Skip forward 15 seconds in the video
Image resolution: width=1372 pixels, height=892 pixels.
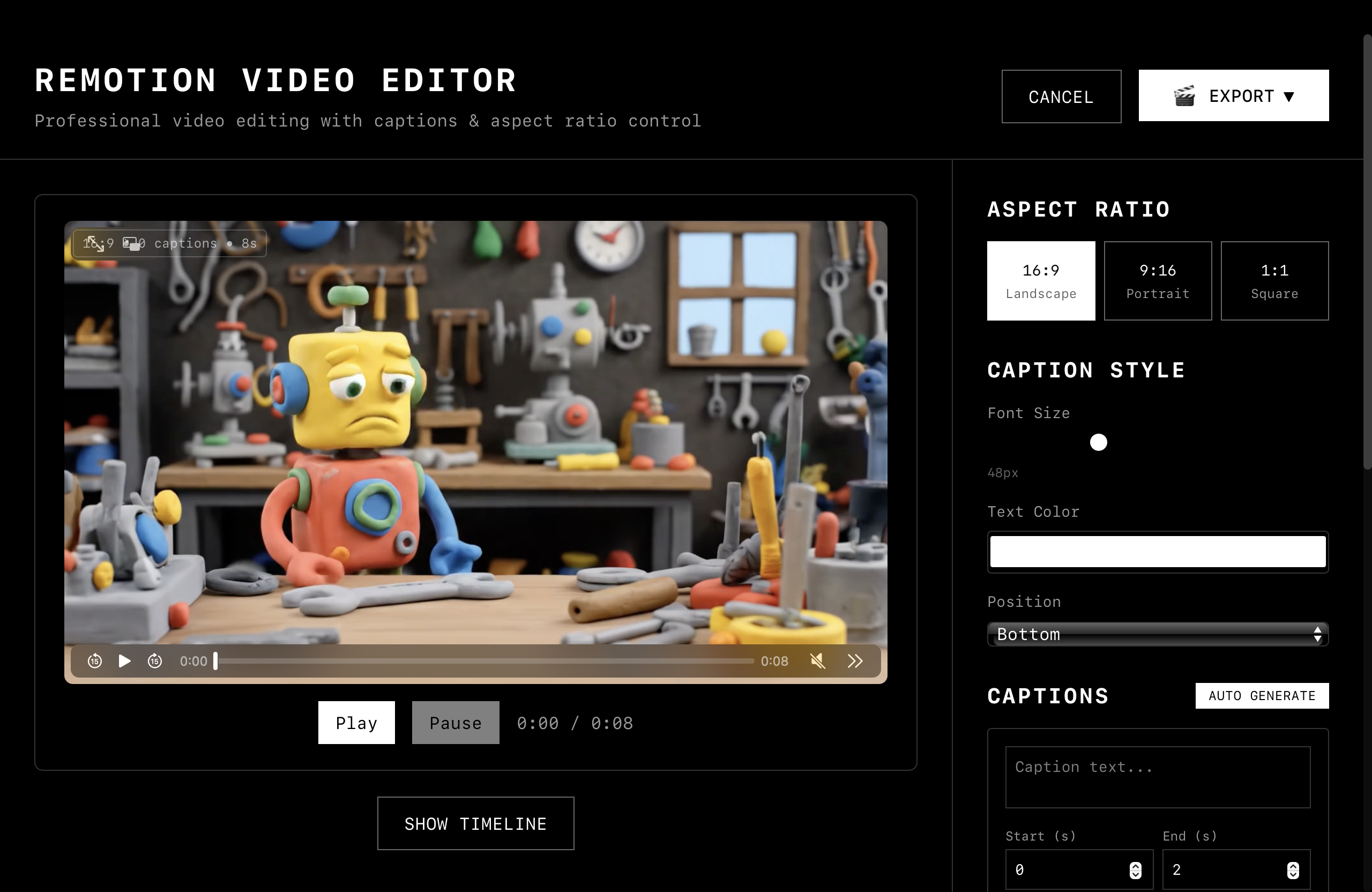[154, 661]
